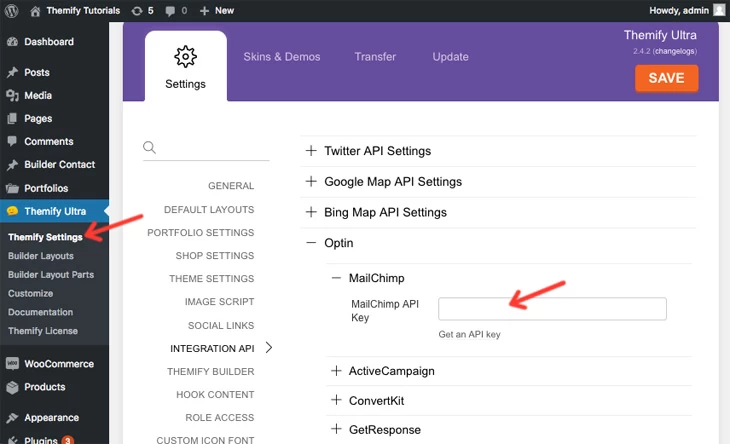Open ROLE ACCESS section
The height and width of the screenshot is (444, 730).
click(220, 417)
